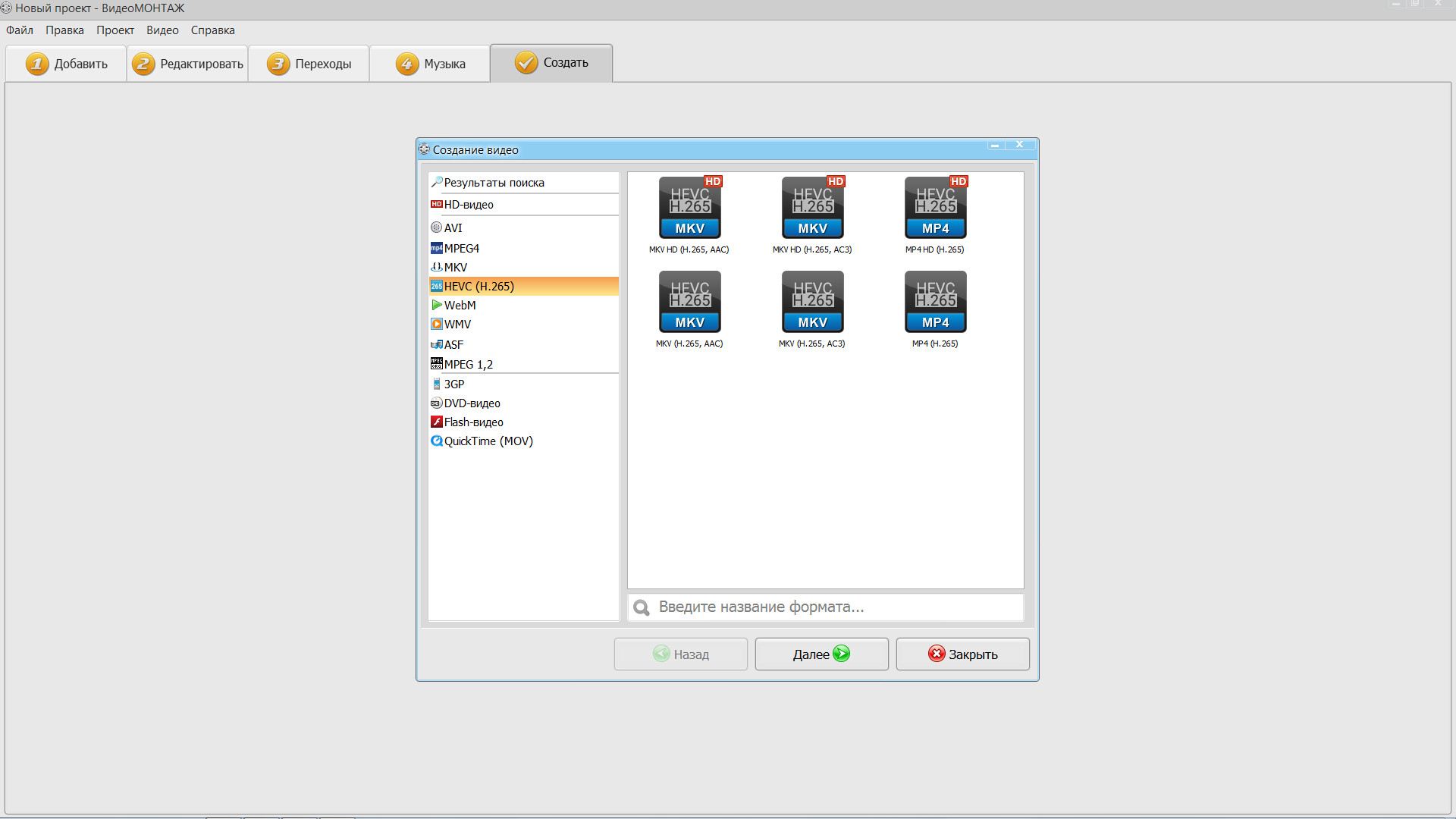Click the WebM play icon in the list
This screenshot has width=1456, height=819.
coord(437,305)
